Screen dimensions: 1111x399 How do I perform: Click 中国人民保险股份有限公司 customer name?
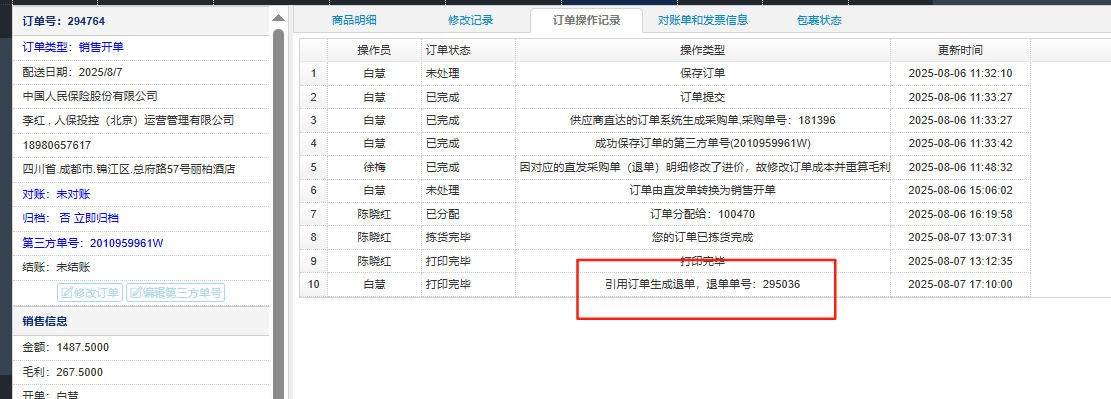pos(90,96)
